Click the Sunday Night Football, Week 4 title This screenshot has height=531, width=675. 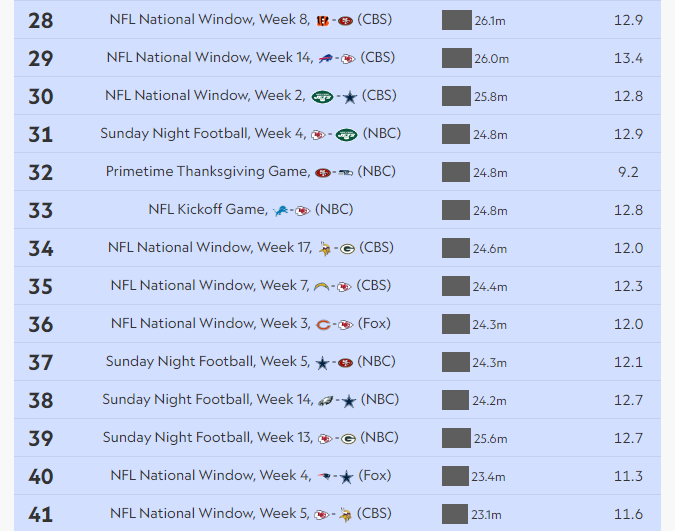click(203, 134)
